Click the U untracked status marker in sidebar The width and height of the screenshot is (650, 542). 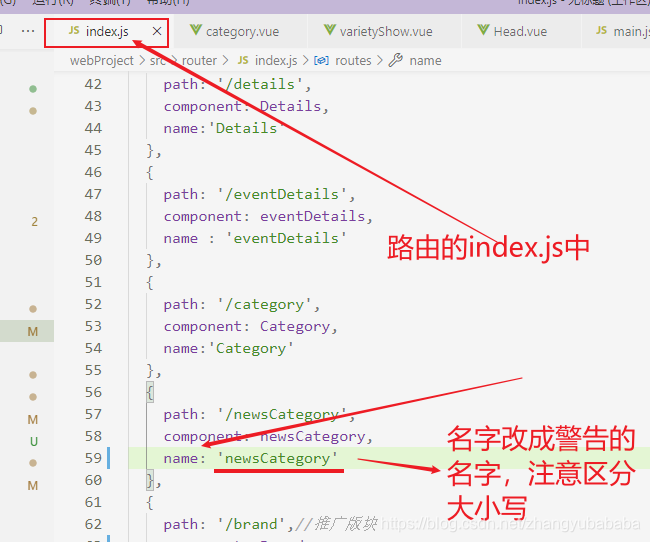34,442
